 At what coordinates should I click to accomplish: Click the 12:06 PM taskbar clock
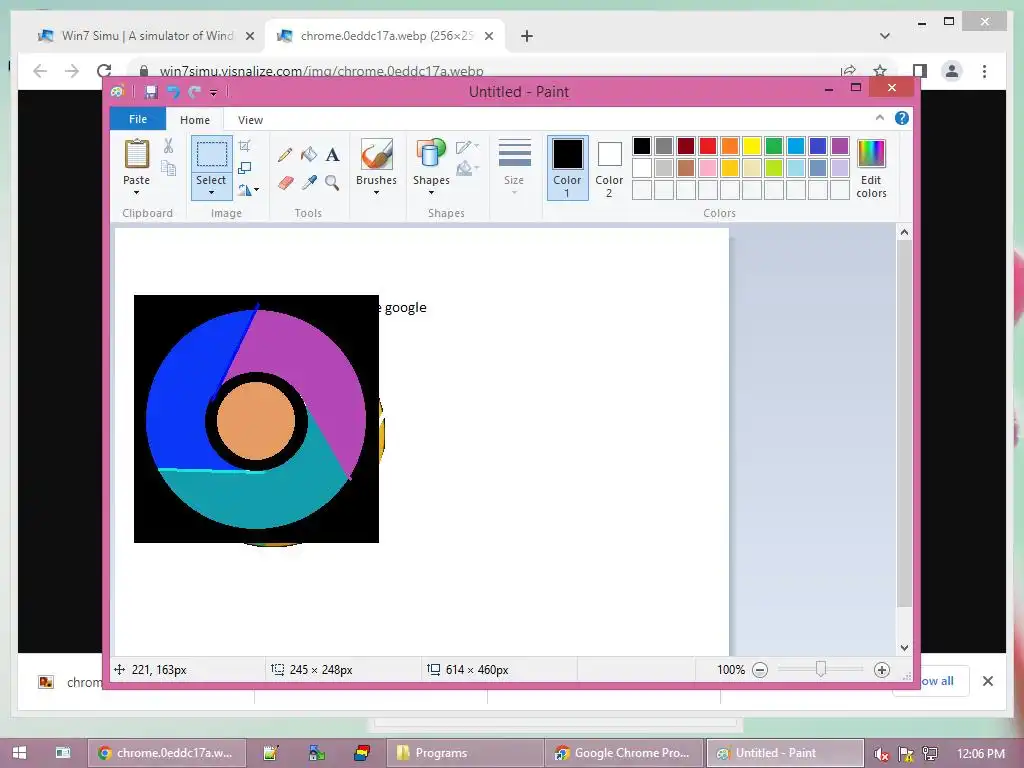point(980,753)
